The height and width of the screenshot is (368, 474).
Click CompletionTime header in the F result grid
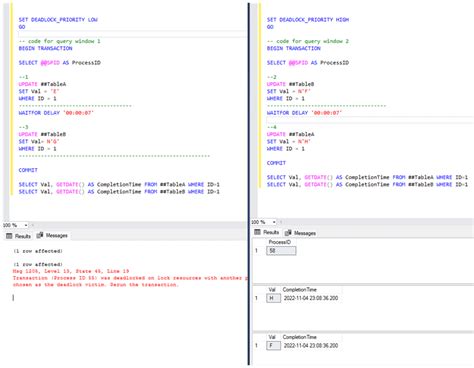[x=299, y=337]
